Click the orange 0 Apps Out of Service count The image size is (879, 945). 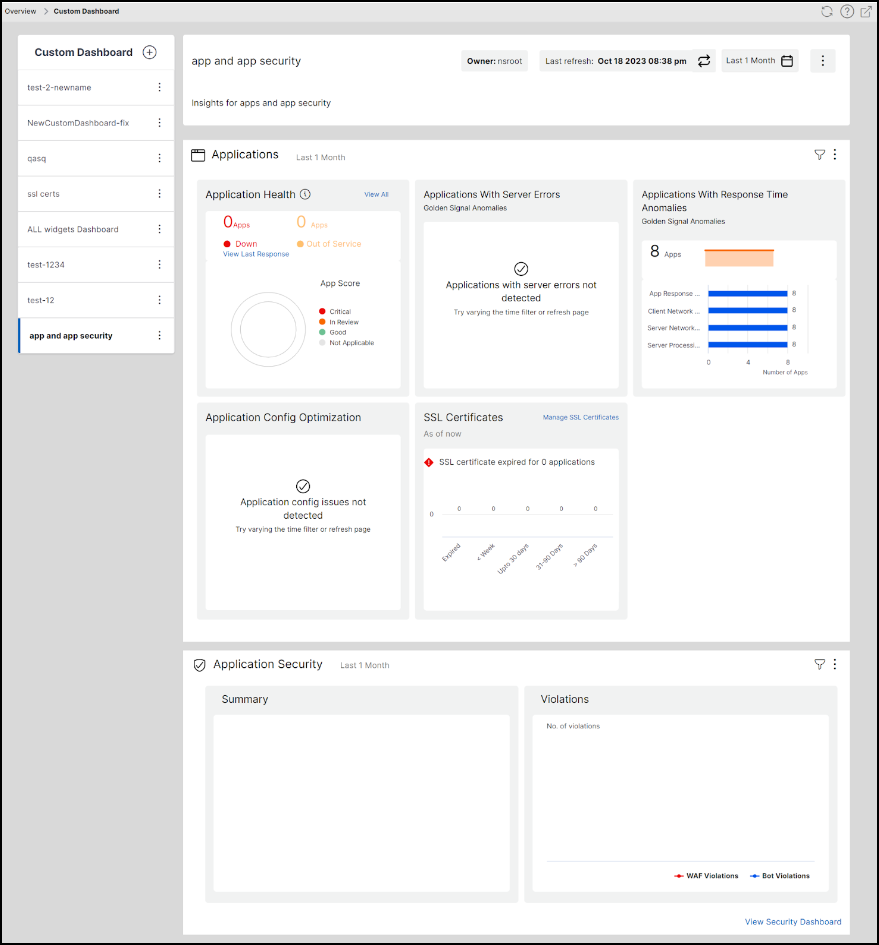pos(312,222)
